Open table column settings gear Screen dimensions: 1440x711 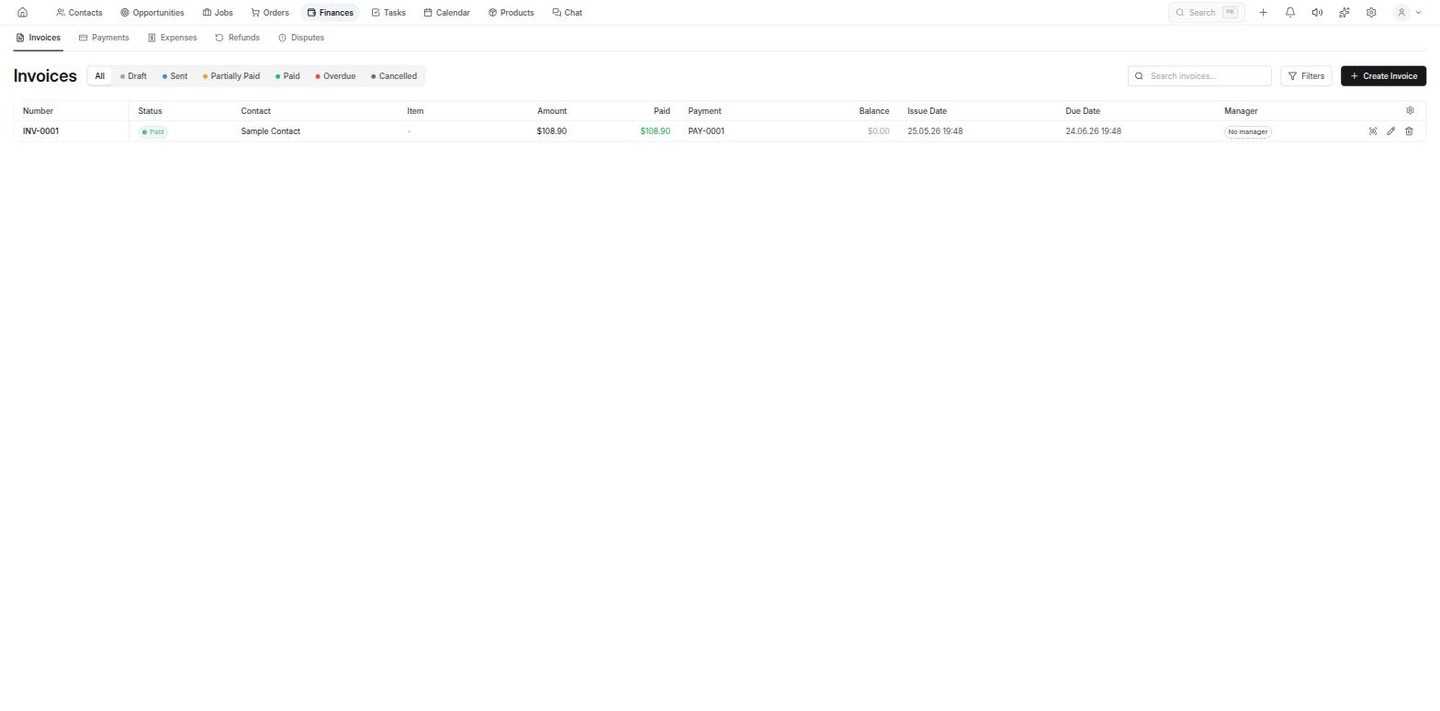point(1410,111)
